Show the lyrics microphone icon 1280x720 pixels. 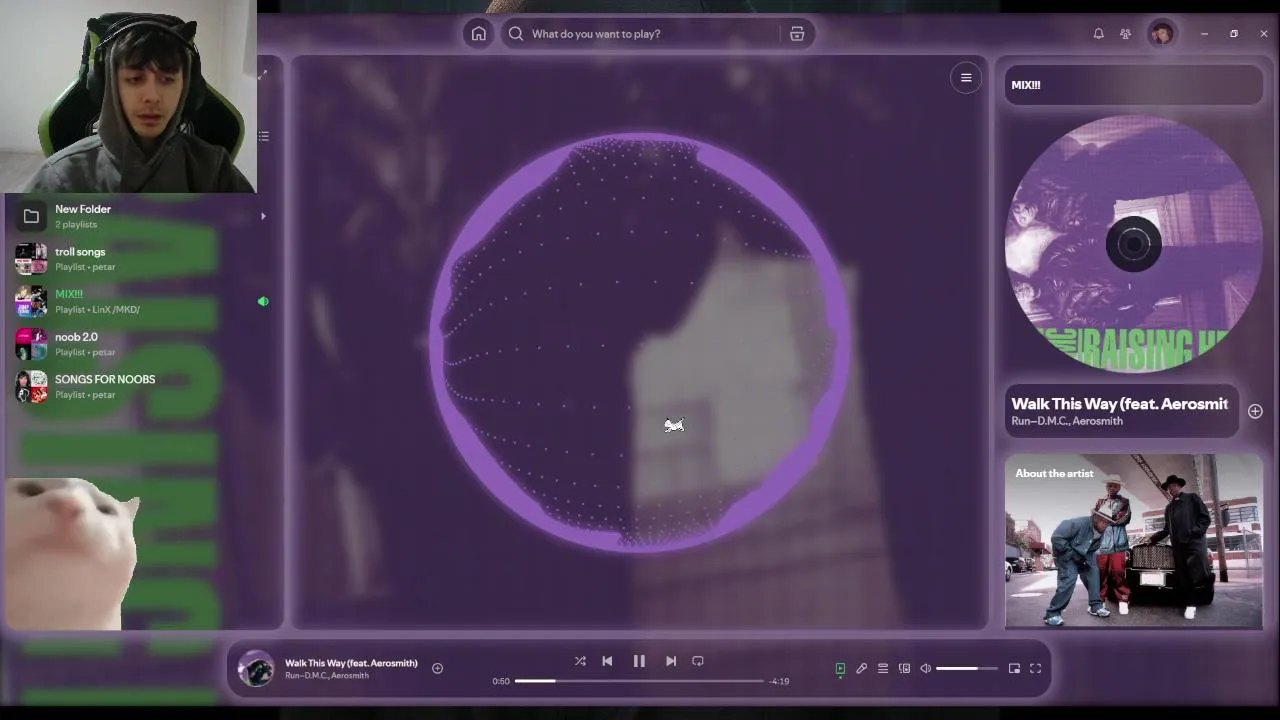(x=861, y=668)
